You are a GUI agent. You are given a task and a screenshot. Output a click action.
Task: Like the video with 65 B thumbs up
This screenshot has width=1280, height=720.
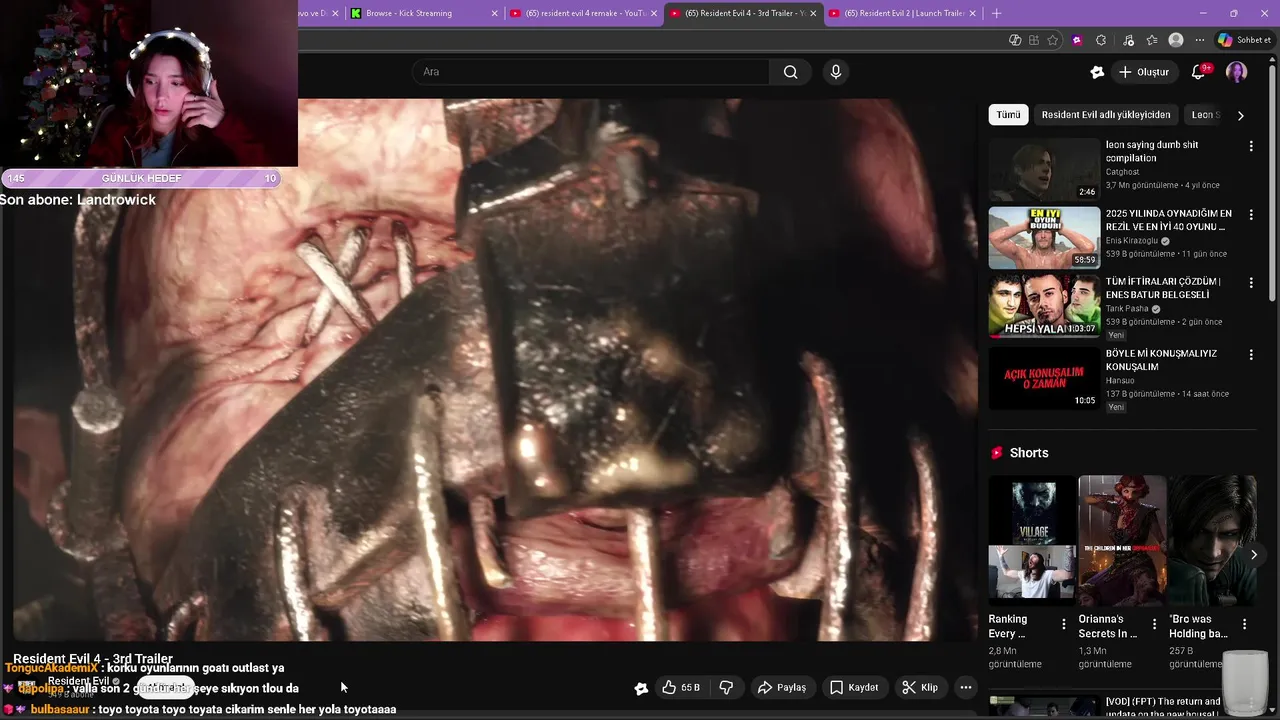681,688
